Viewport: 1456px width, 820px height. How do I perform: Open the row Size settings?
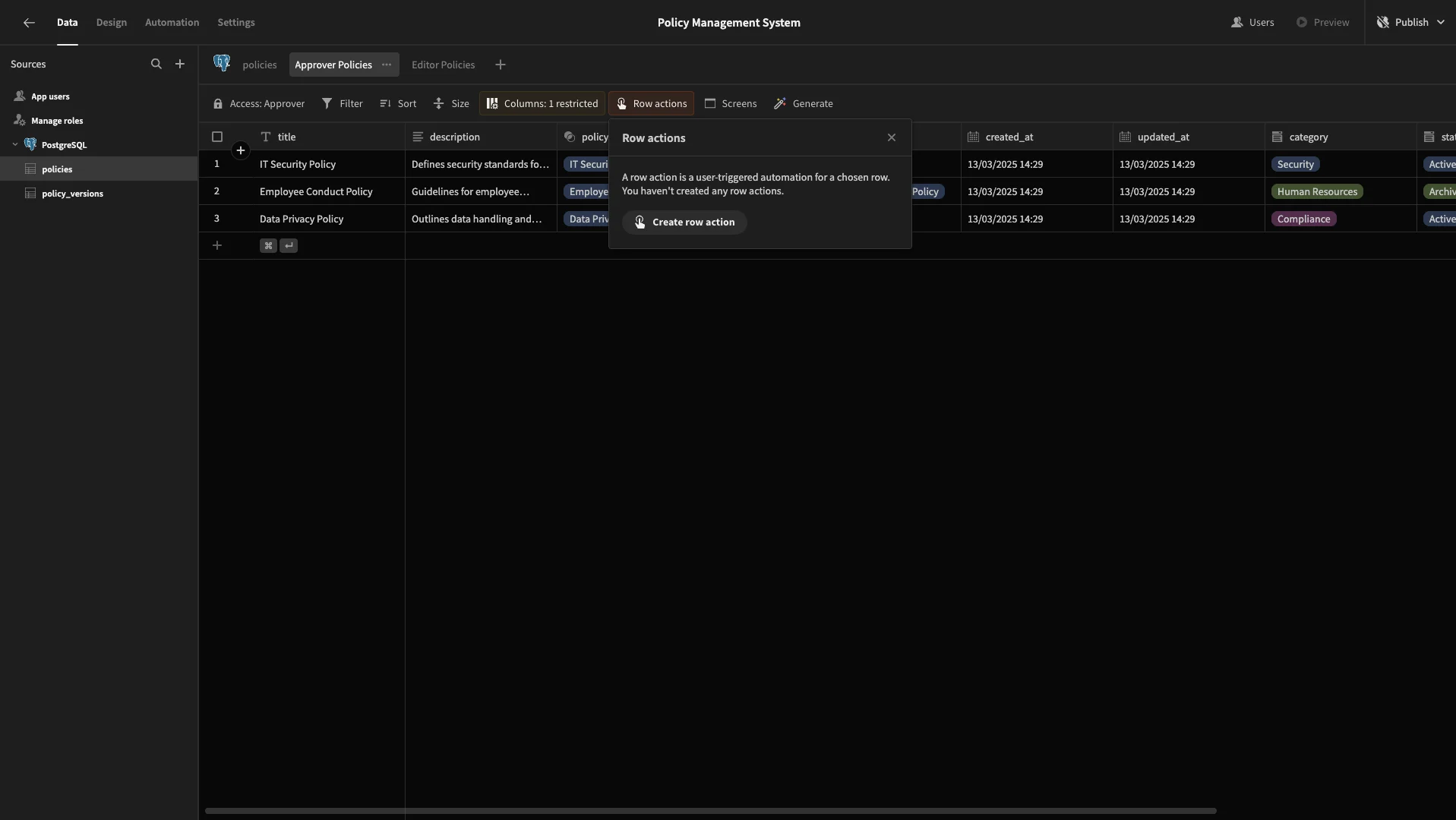[x=451, y=104]
